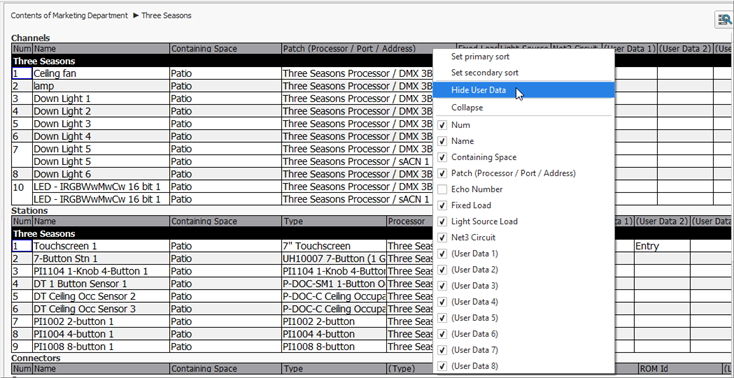Toggle the Light Source Load checkbox
The width and height of the screenshot is (734, 378).
pyautogui.click(x=442, y=221)
